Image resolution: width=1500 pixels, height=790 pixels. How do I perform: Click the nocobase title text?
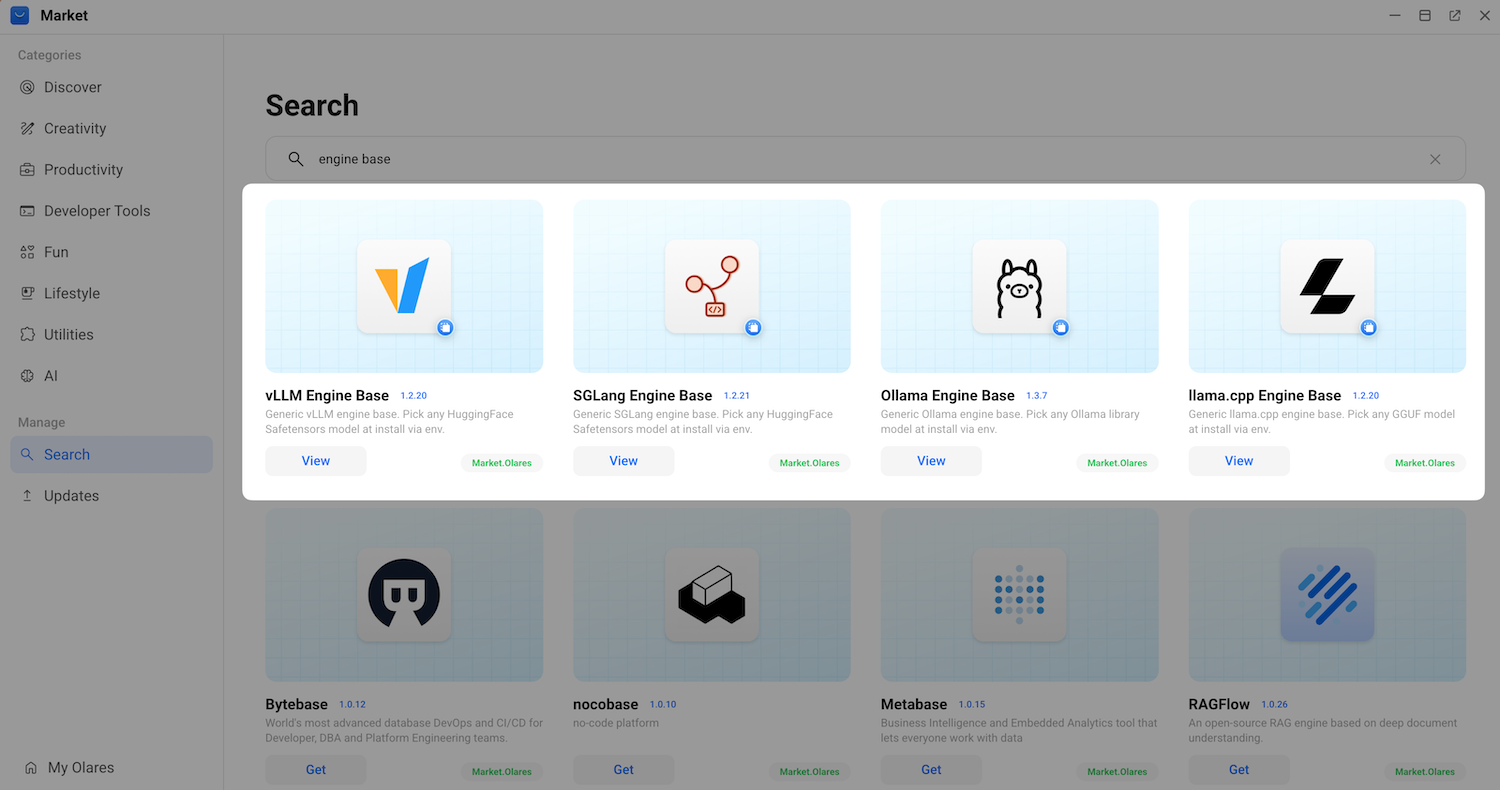click(606, 705)
